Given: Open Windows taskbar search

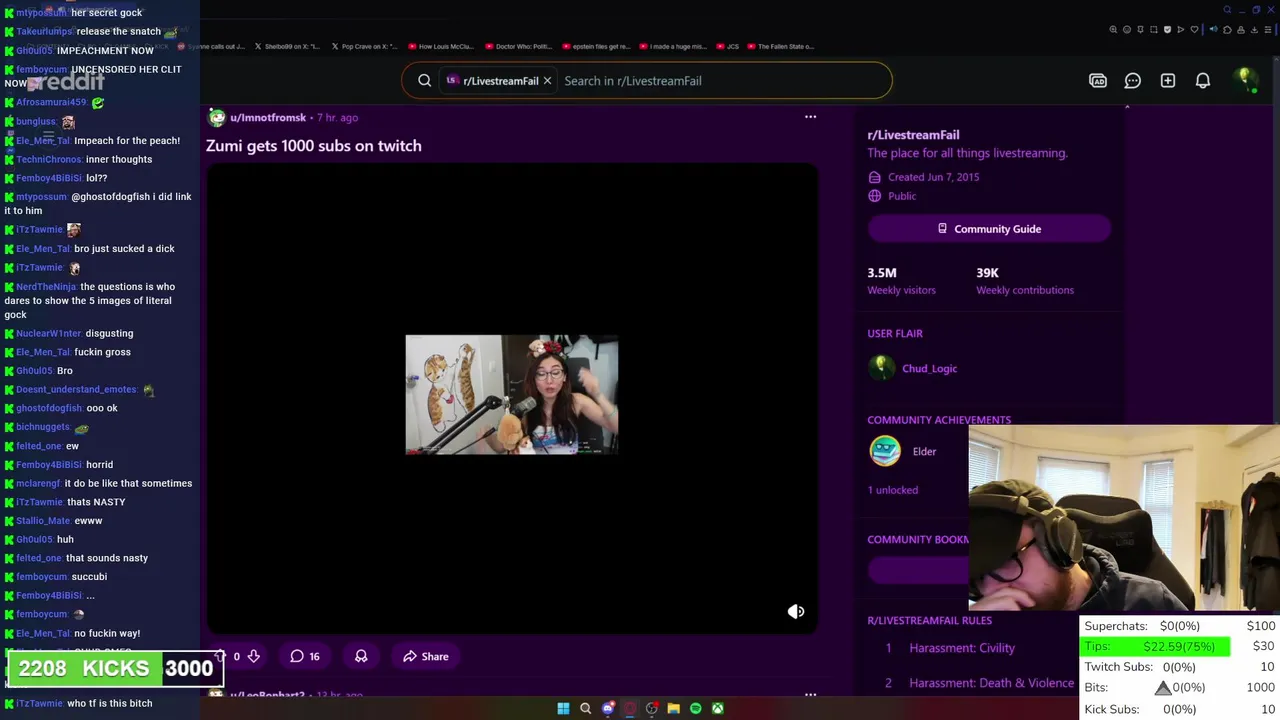Looking at the screenshot, I should pyautogui.click(x=585, y=708).
